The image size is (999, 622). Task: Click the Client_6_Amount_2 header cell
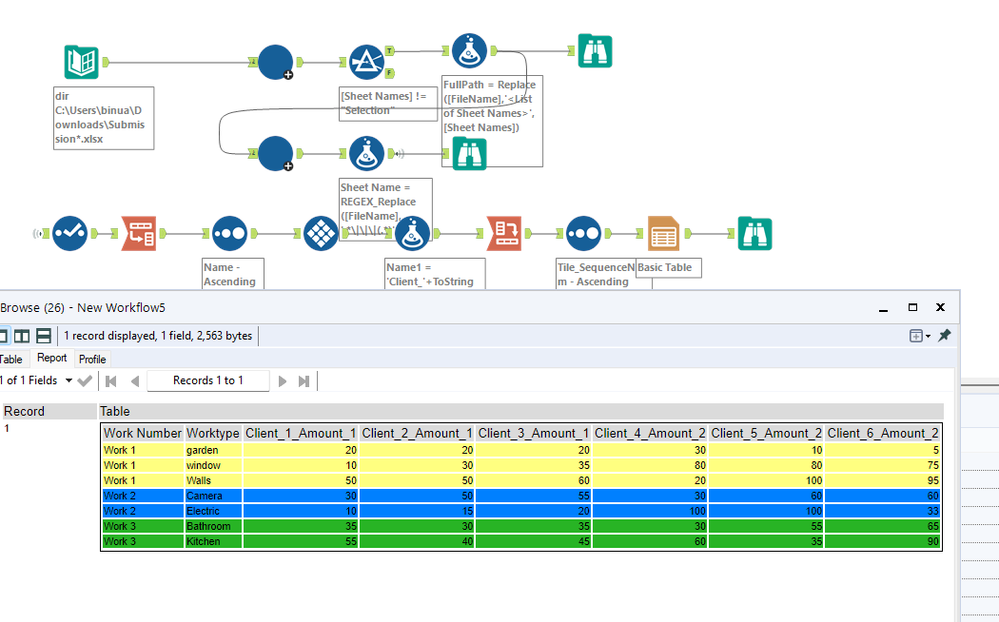[x=883, y=433]
